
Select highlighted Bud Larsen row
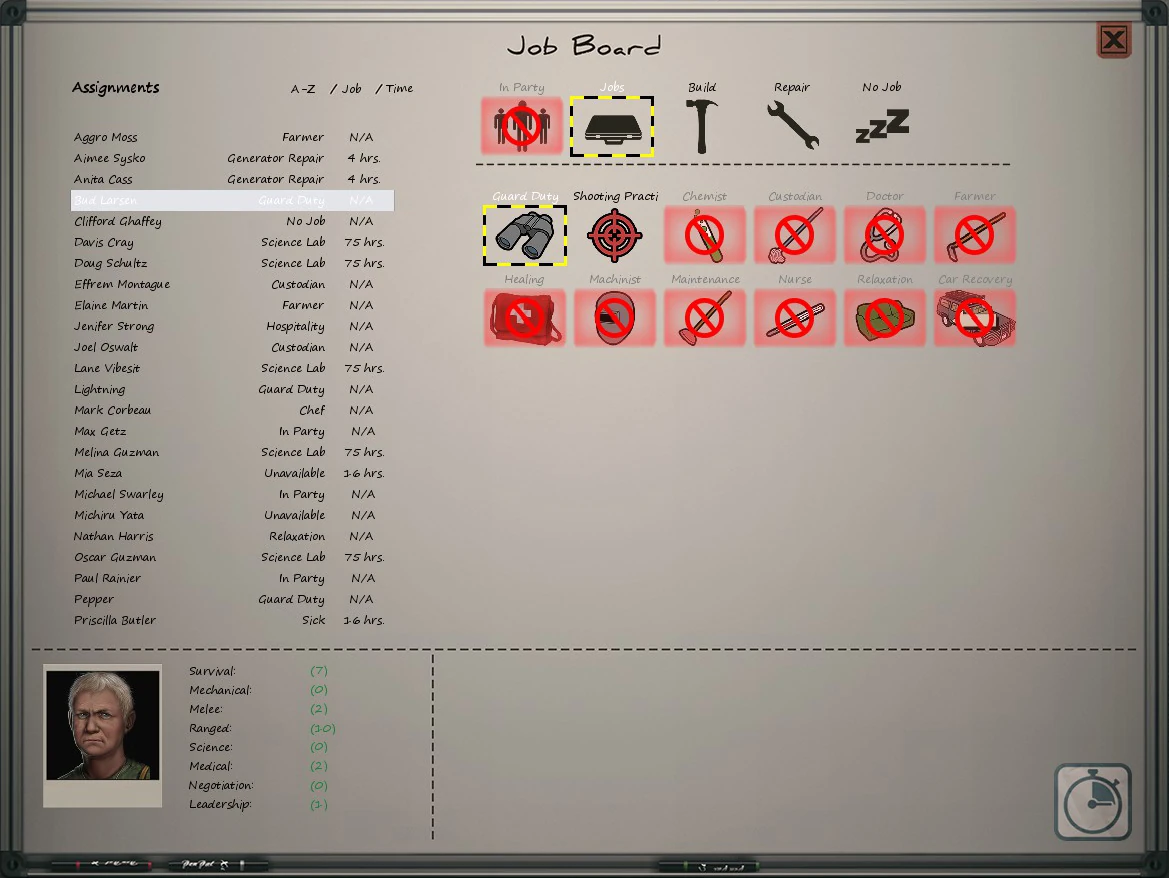(x=232, y=200)
